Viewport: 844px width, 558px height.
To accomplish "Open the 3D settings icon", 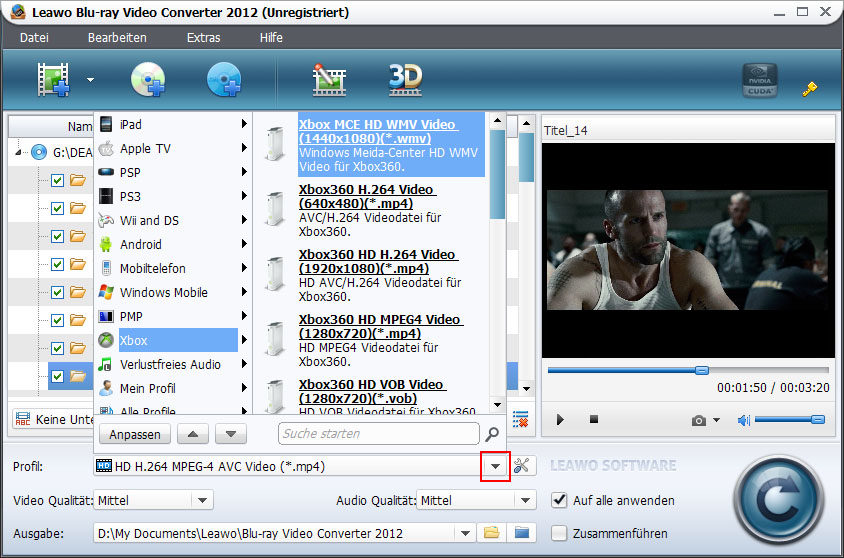I will coord(405,80).
